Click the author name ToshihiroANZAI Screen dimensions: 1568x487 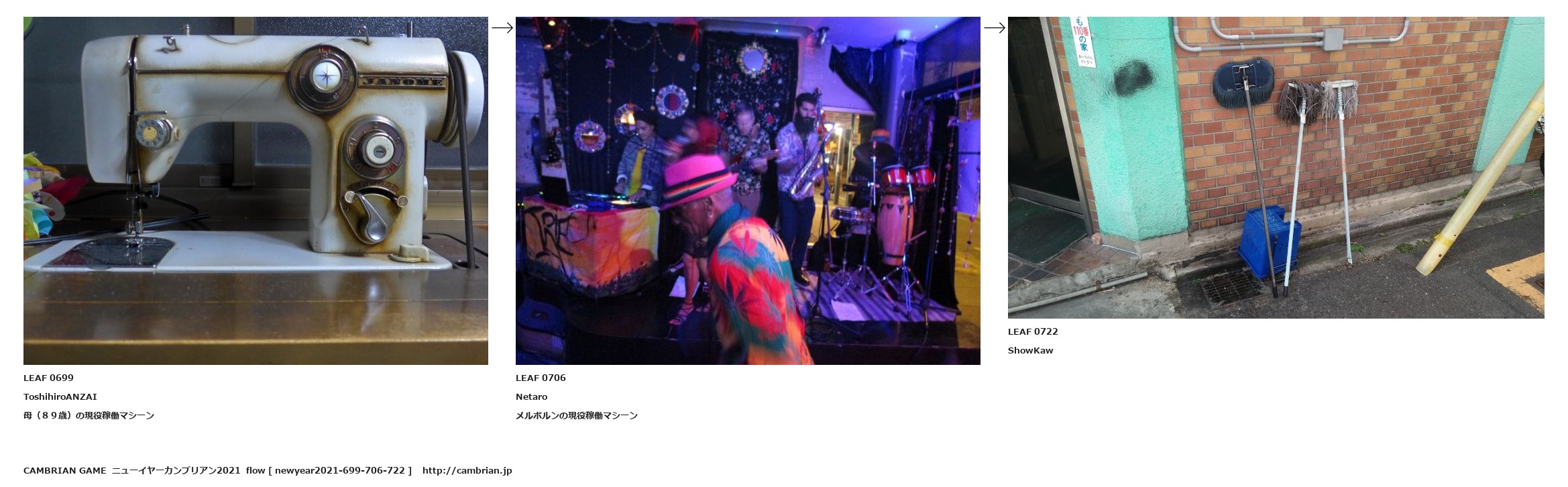(x=60, y=396)
